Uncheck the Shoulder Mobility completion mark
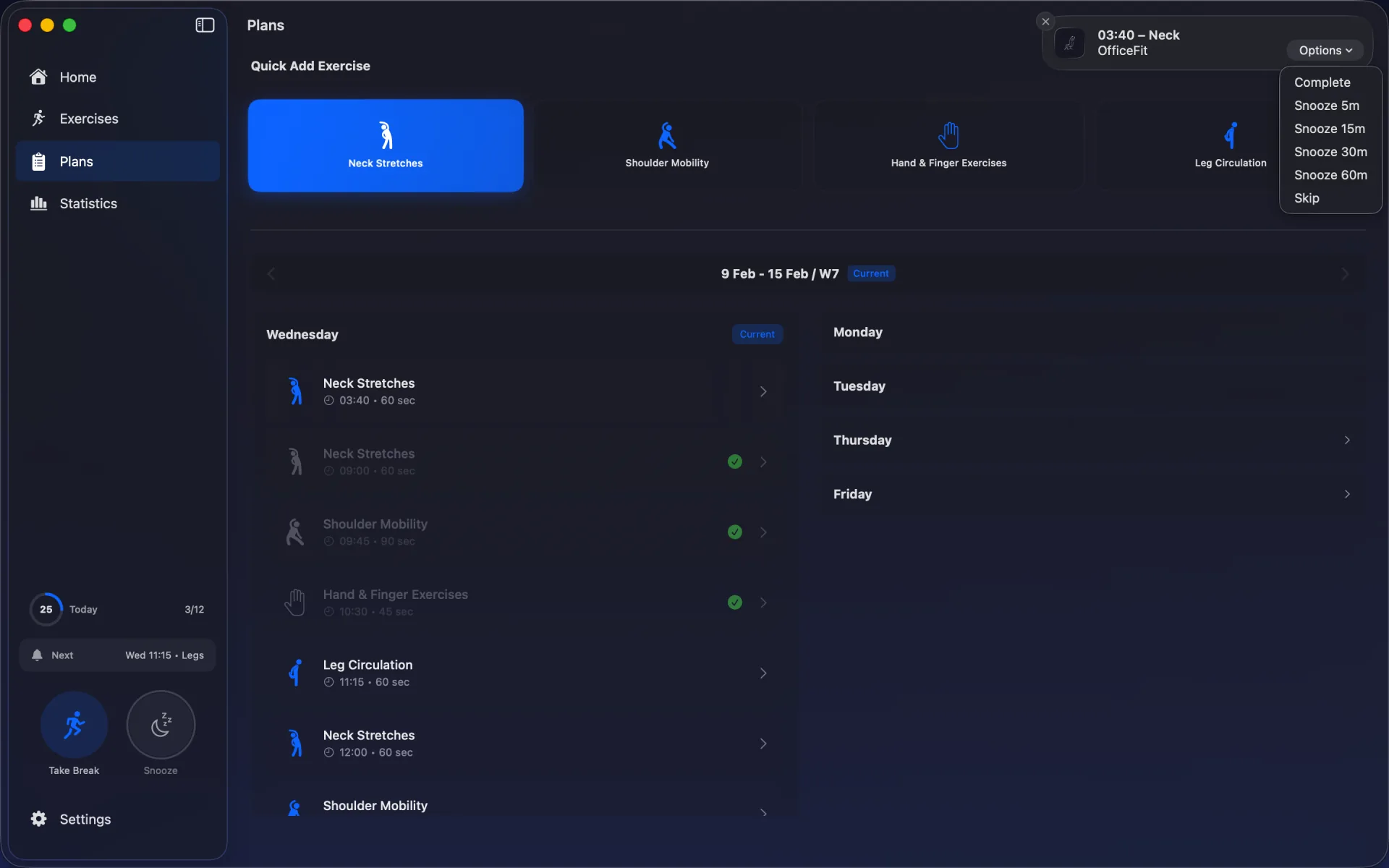This screenshot has width=1389, height=868. click(x=735, y=532)
